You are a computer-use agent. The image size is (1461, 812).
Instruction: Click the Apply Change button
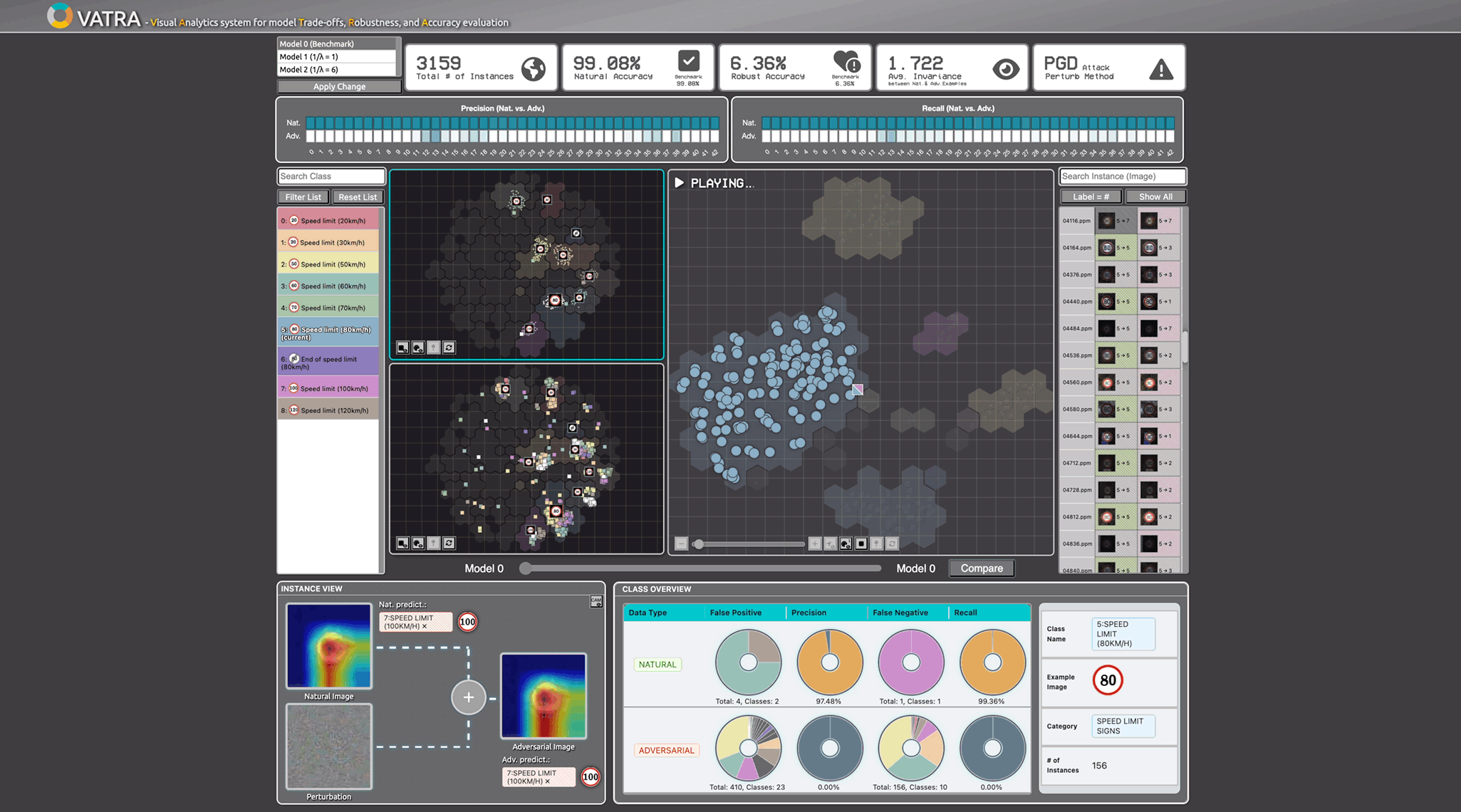click(339, 87)
